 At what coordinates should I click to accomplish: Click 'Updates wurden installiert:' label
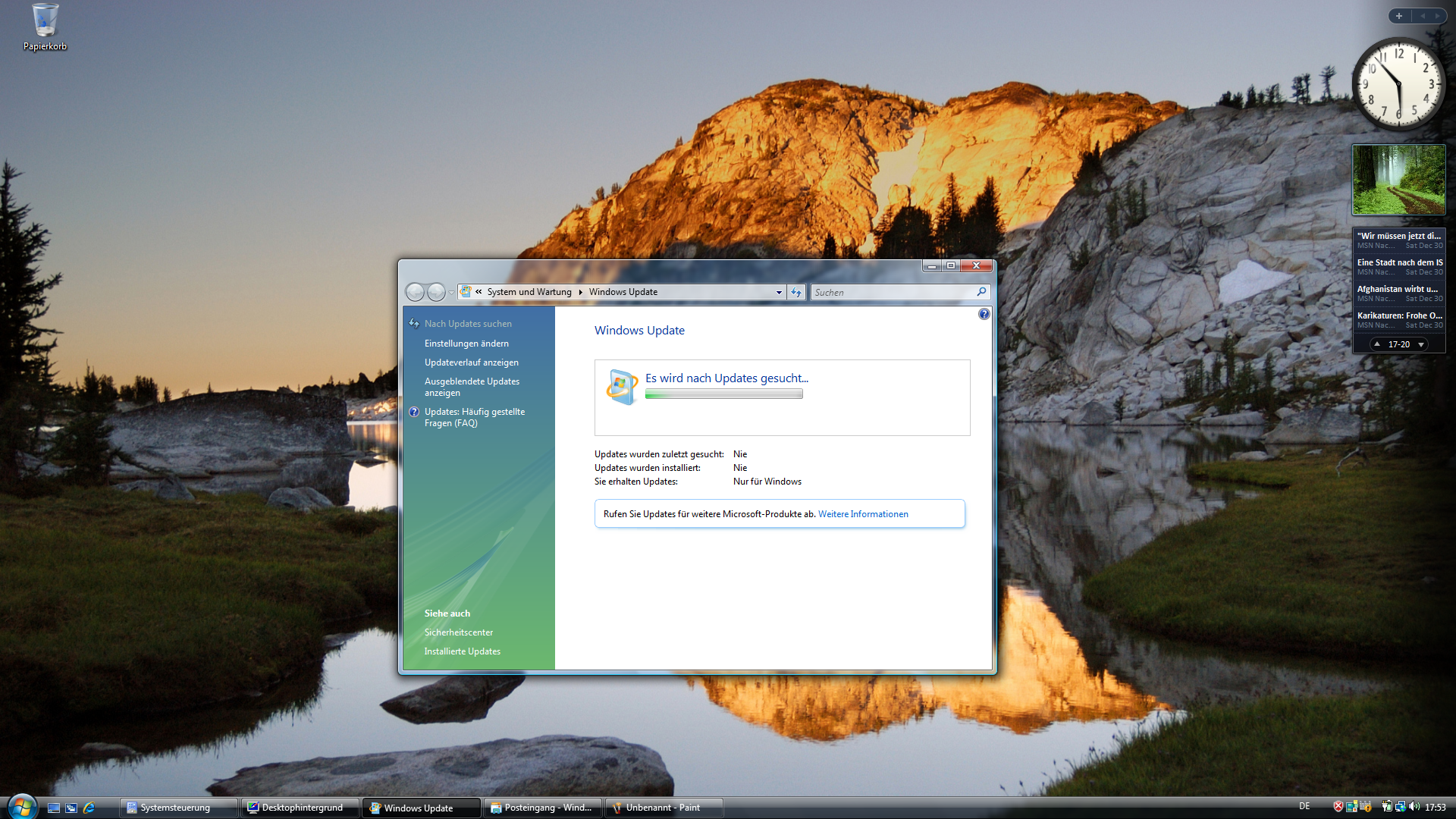648,468
